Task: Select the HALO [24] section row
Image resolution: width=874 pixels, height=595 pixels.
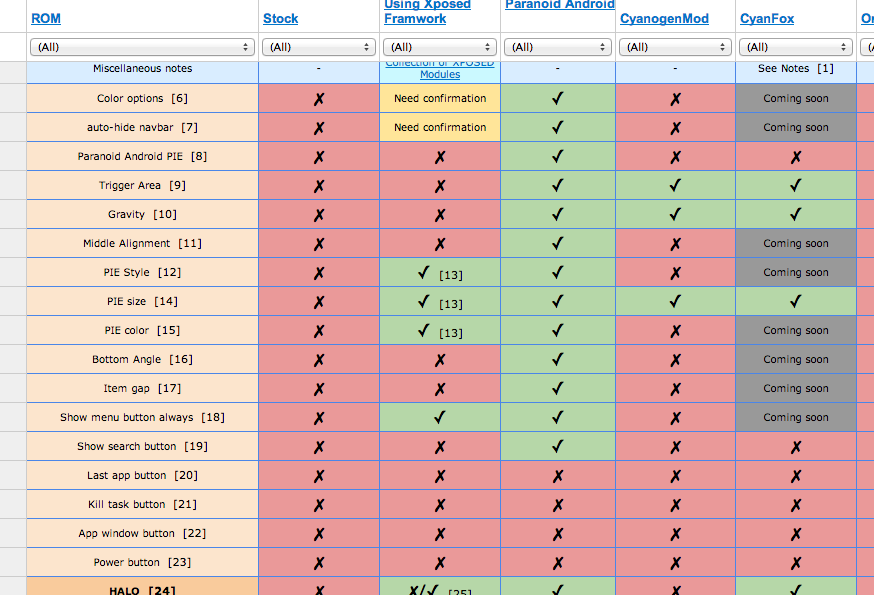Action: pos(142,587)
